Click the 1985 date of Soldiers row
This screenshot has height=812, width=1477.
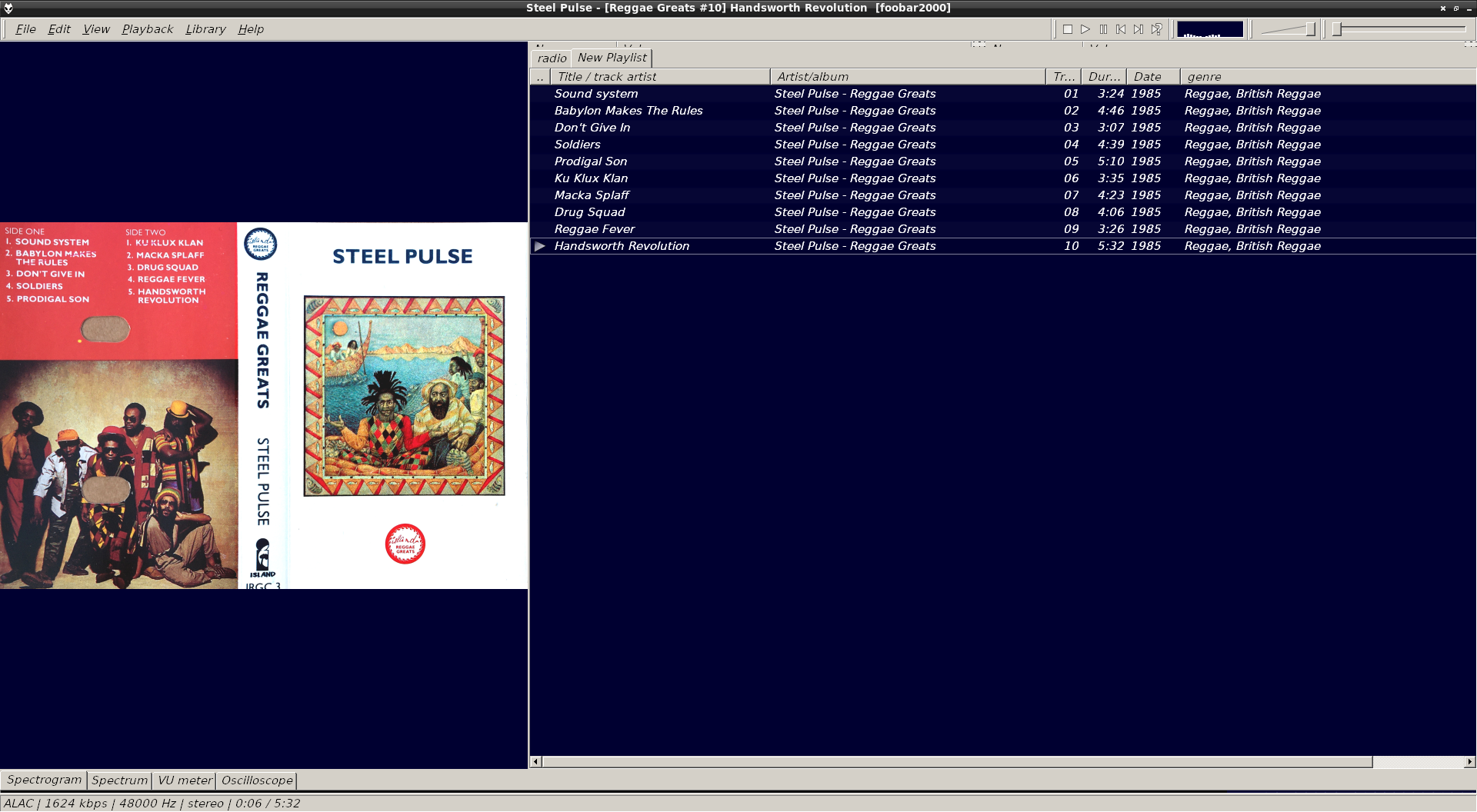1145,145
